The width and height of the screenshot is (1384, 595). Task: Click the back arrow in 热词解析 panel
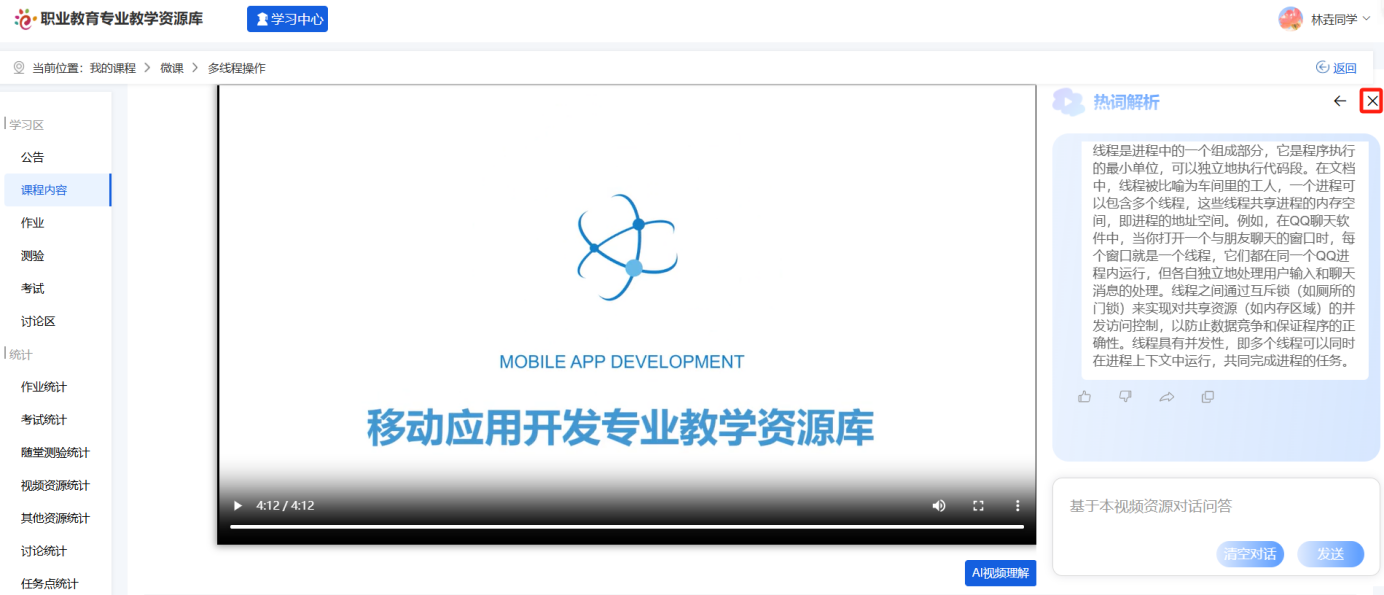tap(1340, 101)
